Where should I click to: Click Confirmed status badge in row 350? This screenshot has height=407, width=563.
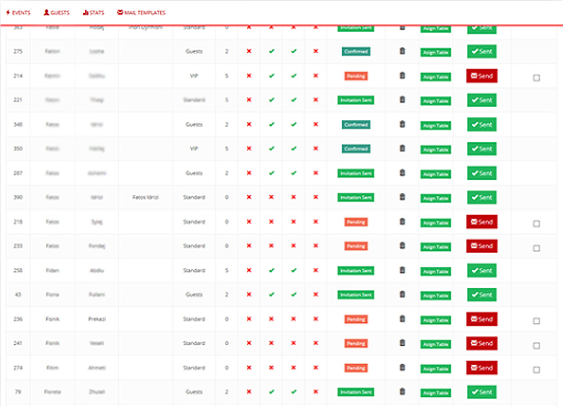coord(356,149)
